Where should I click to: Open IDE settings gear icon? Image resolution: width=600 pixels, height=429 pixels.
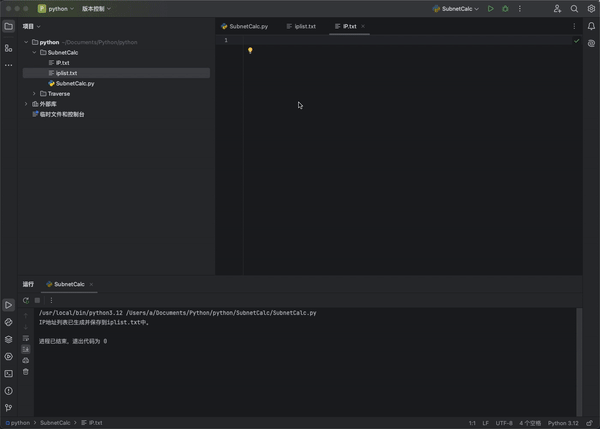pos(591,9)
